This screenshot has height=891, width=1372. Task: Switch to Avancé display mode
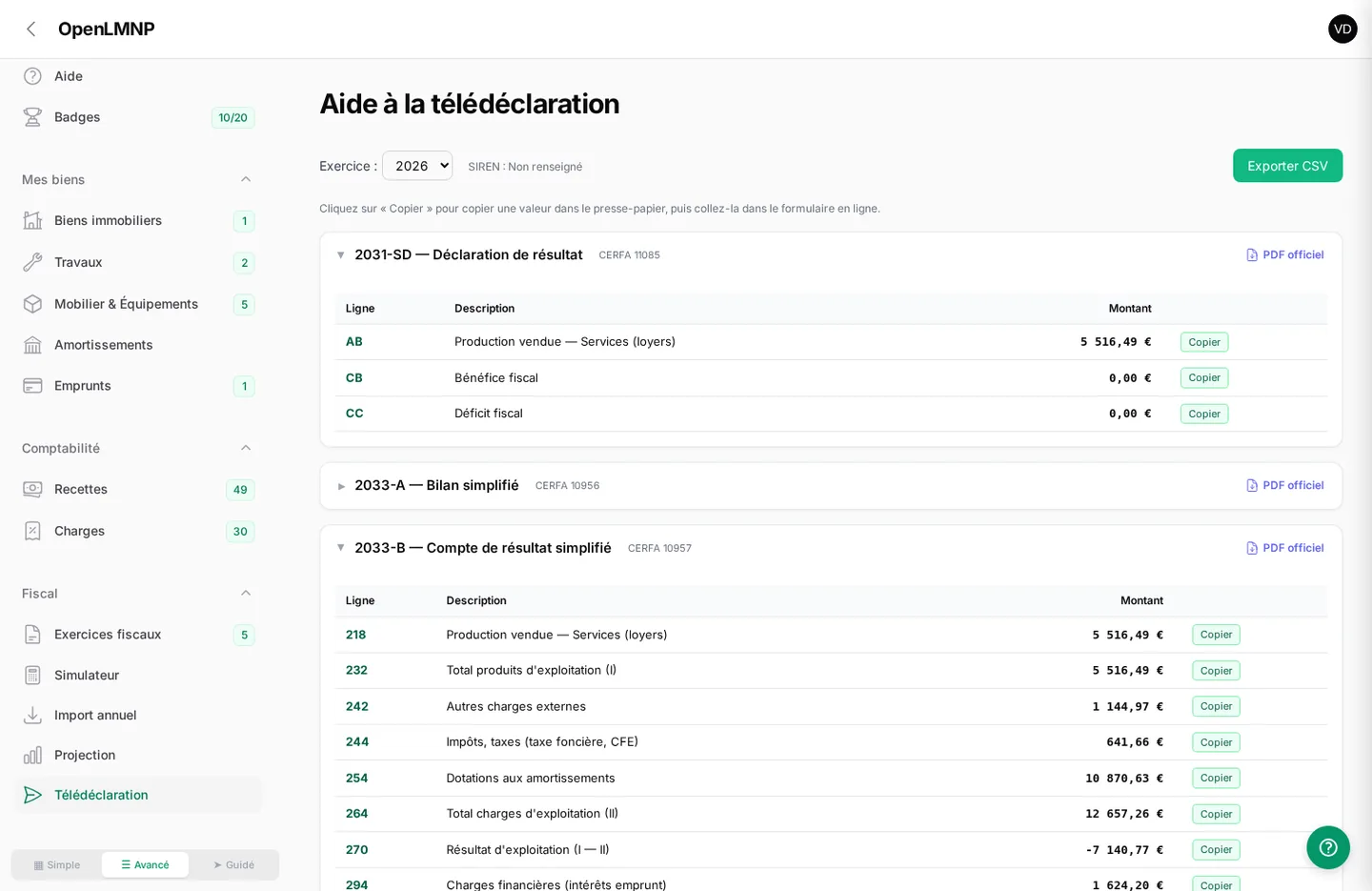[145, 865]
